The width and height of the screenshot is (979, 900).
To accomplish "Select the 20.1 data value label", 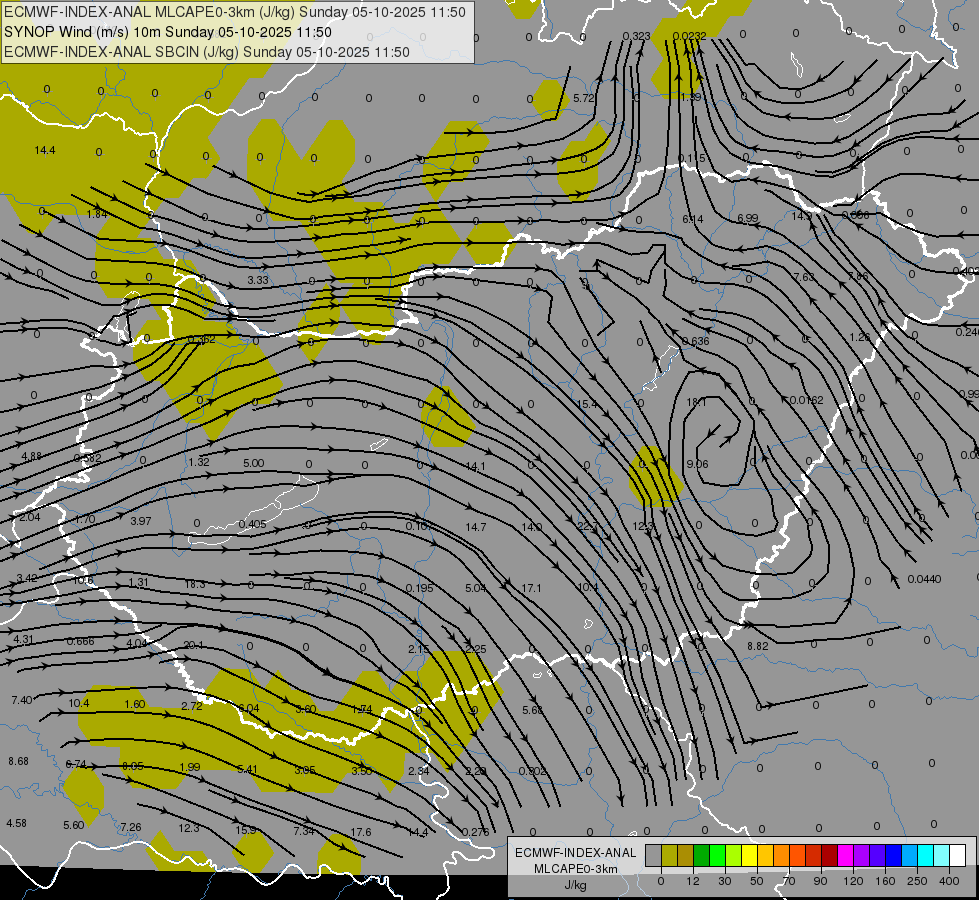I will pos(194,645).
